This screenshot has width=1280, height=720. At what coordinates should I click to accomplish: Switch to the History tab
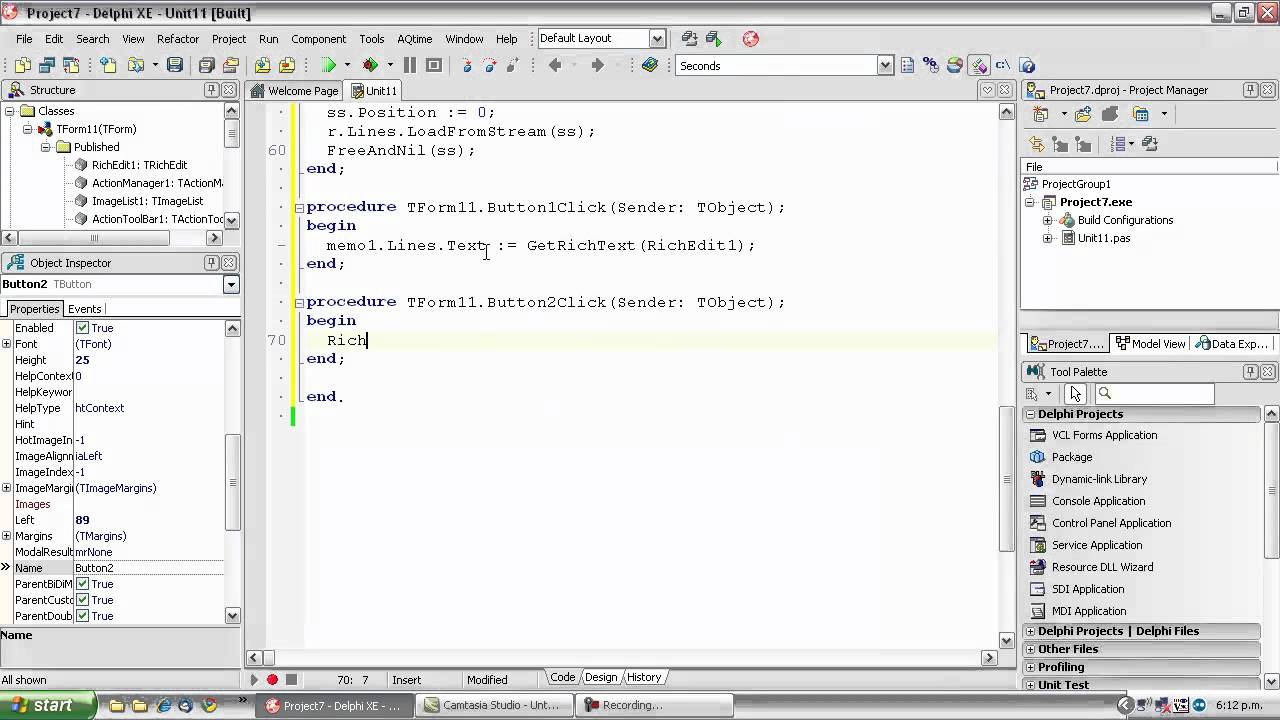[643, 677]
